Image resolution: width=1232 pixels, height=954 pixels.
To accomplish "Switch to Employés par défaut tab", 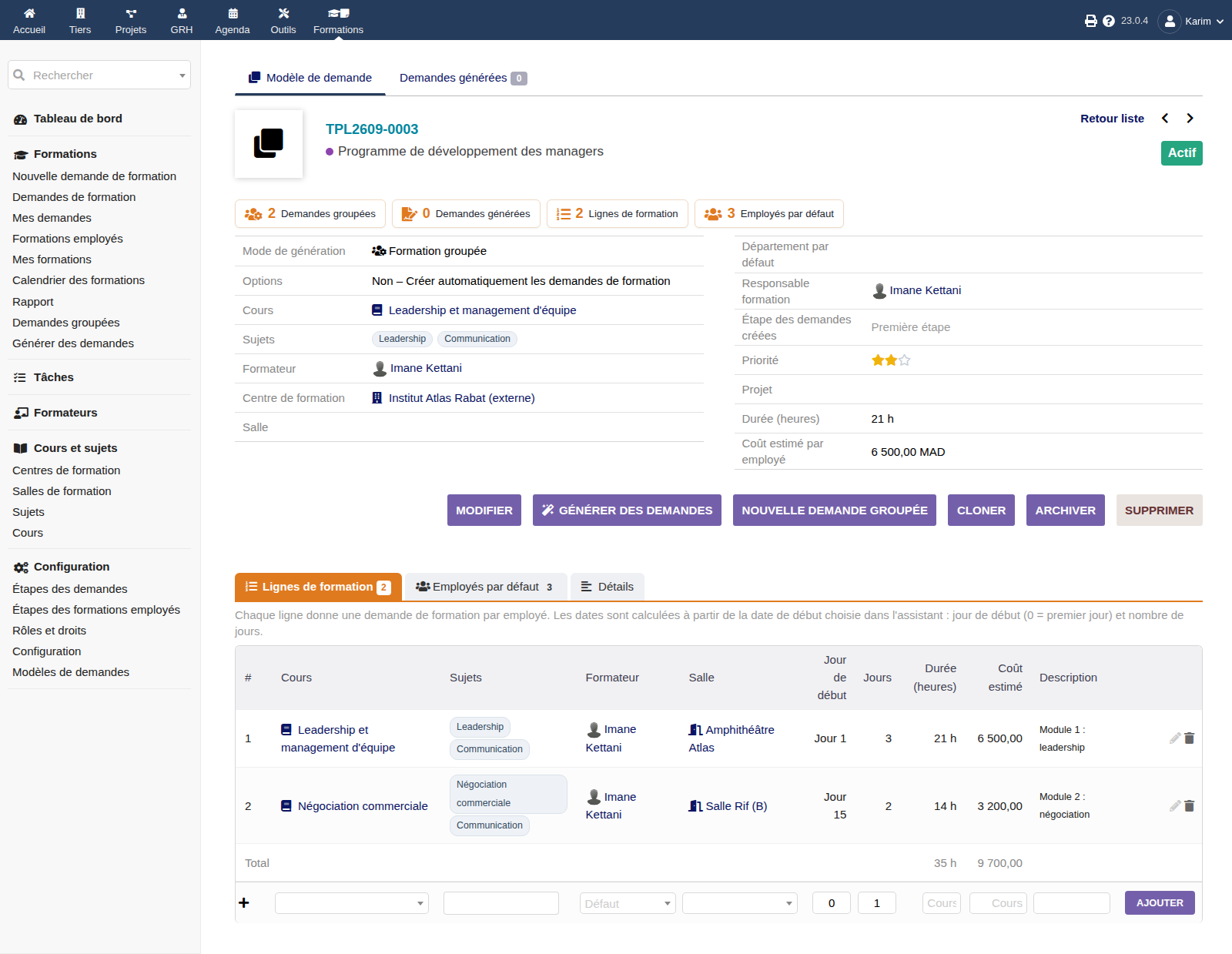I will (485, 587).
